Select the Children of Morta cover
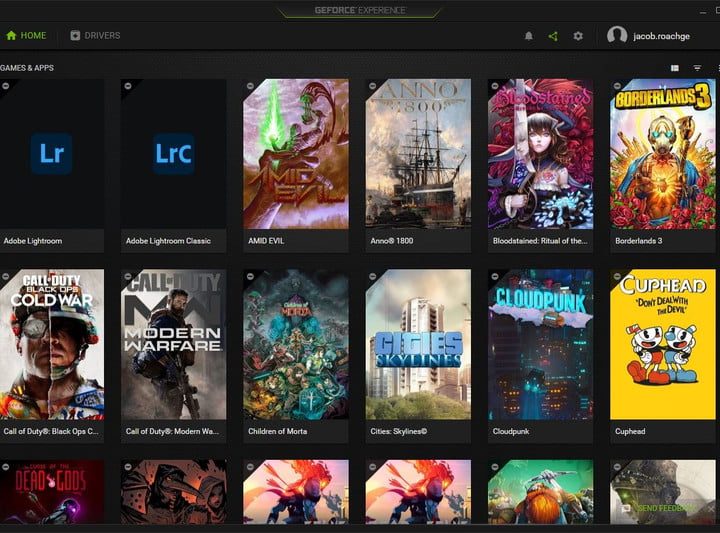Image resolution: width=720 pixels, height=533 pixels. point(296,344)
